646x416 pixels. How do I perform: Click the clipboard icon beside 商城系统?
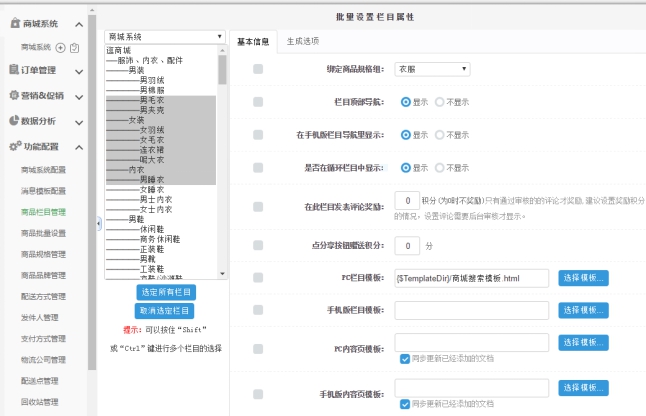75,48
